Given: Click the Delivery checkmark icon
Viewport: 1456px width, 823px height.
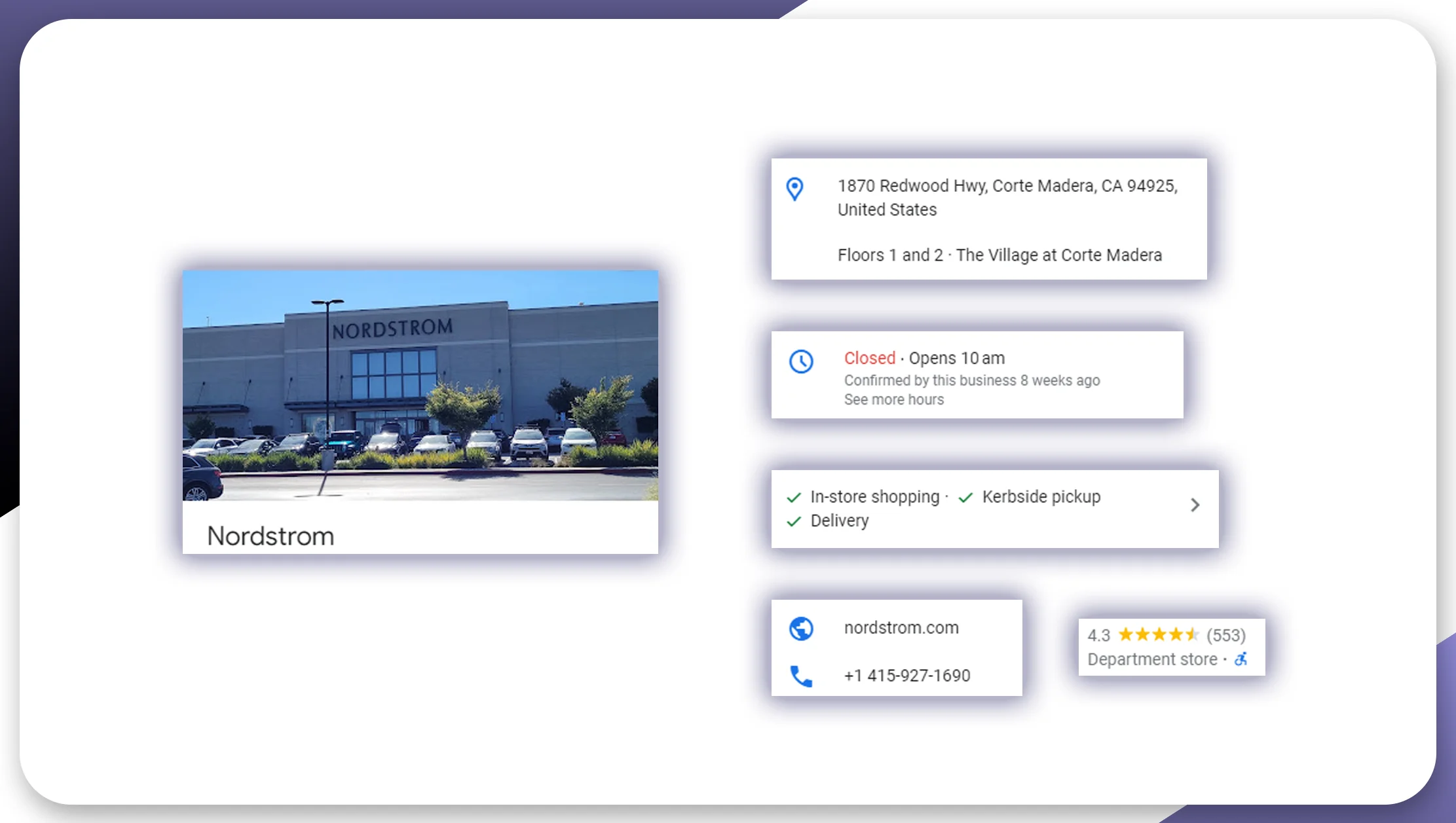Looking at the screenshot, I should (794, 521).
